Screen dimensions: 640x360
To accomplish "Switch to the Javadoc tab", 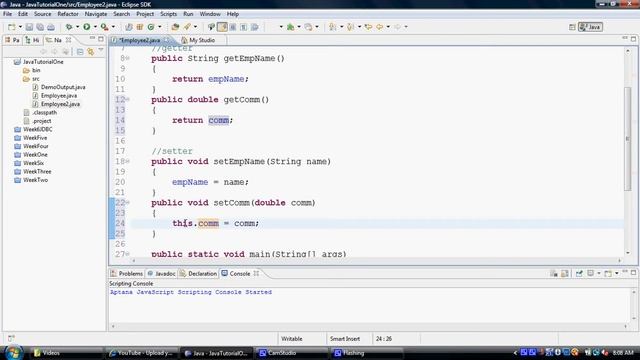I will 162,273.
